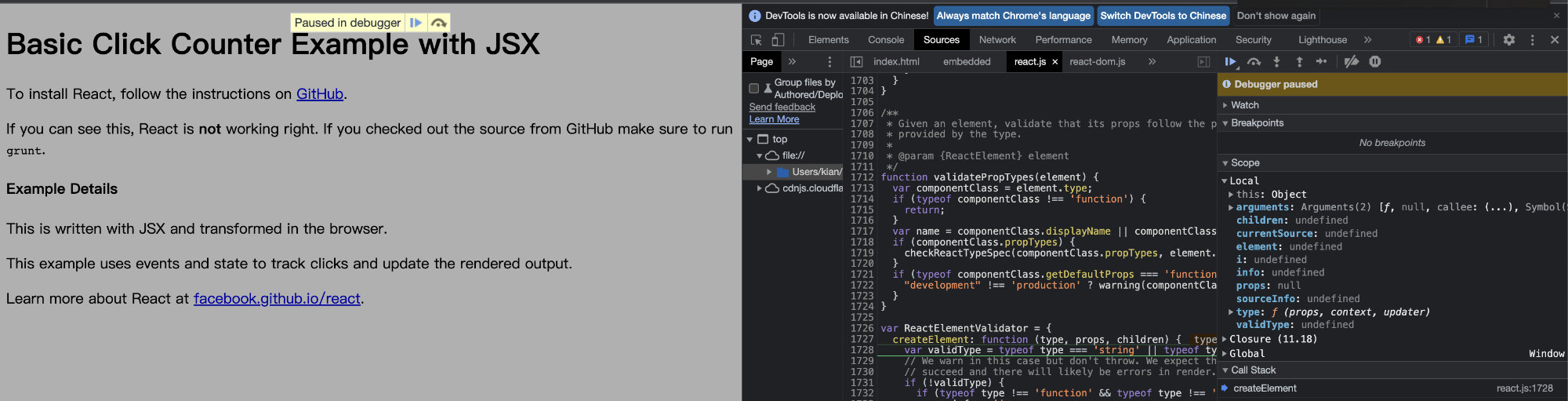The image size is (1568, 401).
Task: Switch to the Network tab
Action: pyautogui.click(x=996, y=40)
